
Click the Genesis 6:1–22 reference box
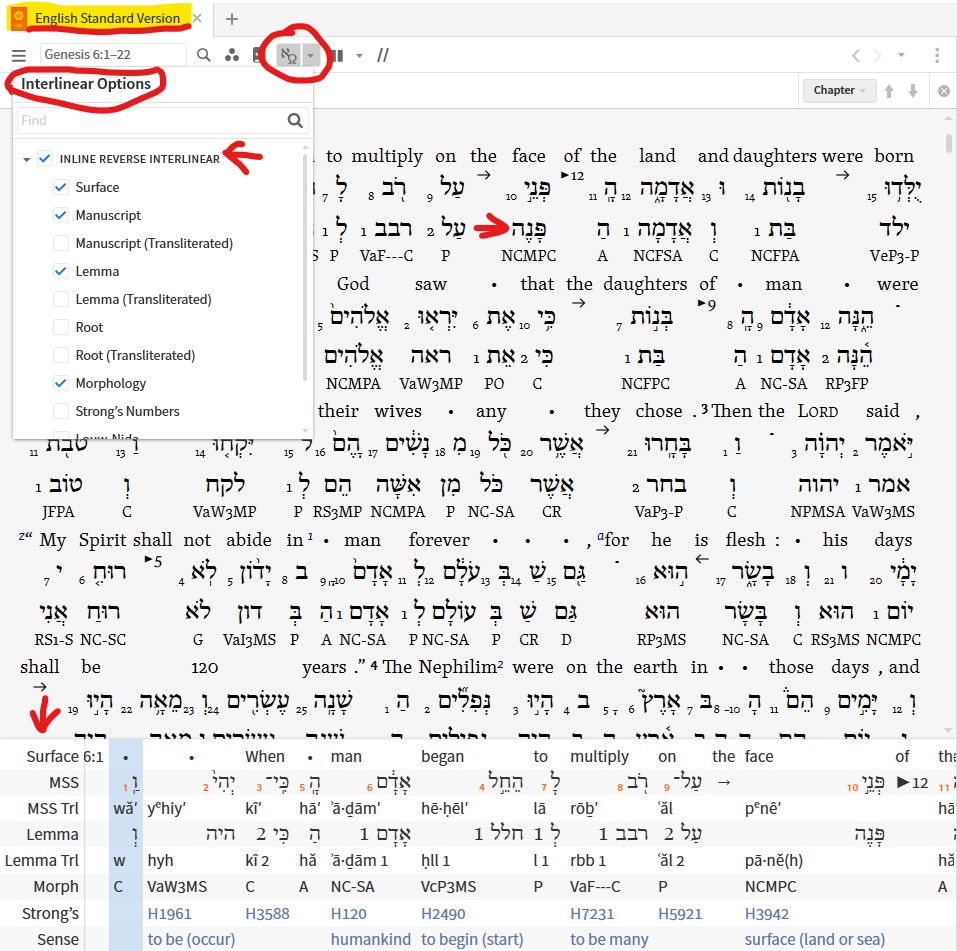click(113, 54)
